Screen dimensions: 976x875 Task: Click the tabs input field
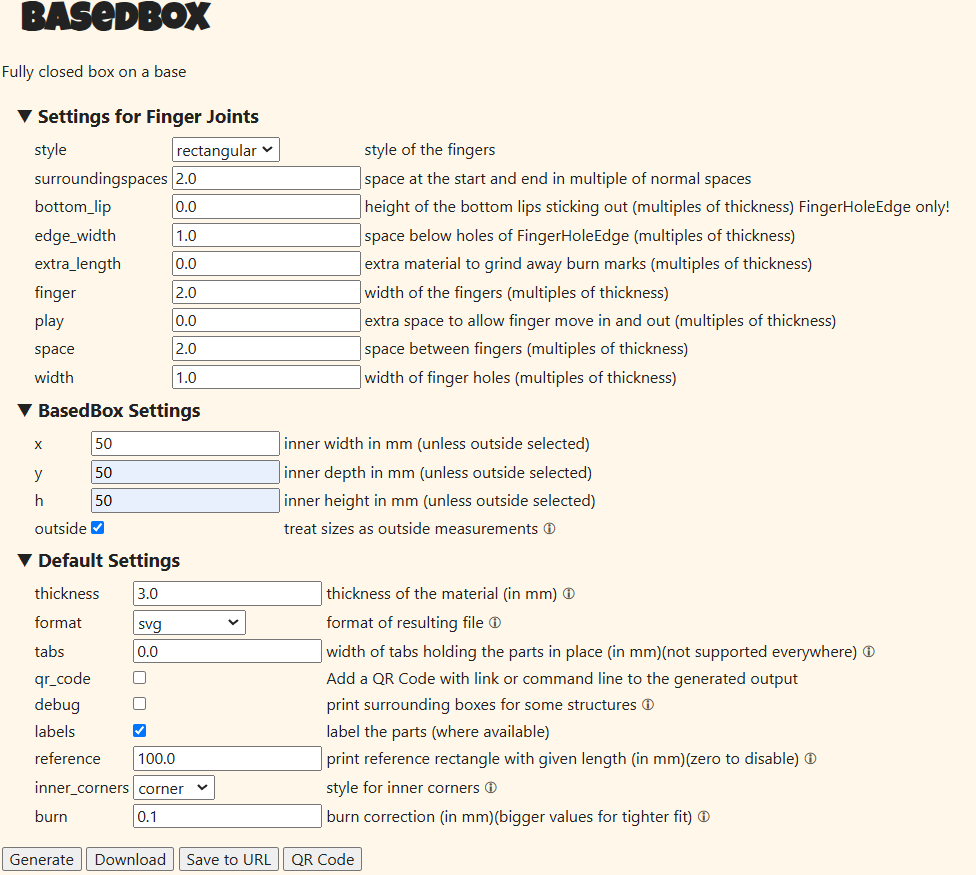pyautogui.click(x=227, y=652)
